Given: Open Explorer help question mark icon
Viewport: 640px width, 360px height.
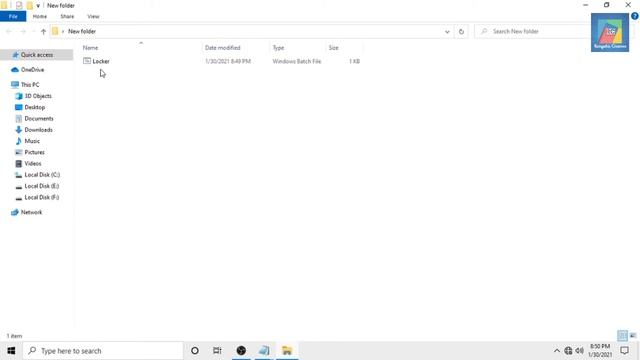Looking at the screenshot, I should [635, 16].
